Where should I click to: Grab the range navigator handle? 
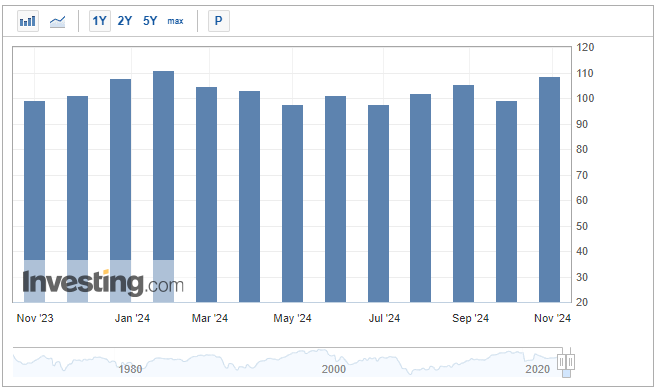(566, 361)
